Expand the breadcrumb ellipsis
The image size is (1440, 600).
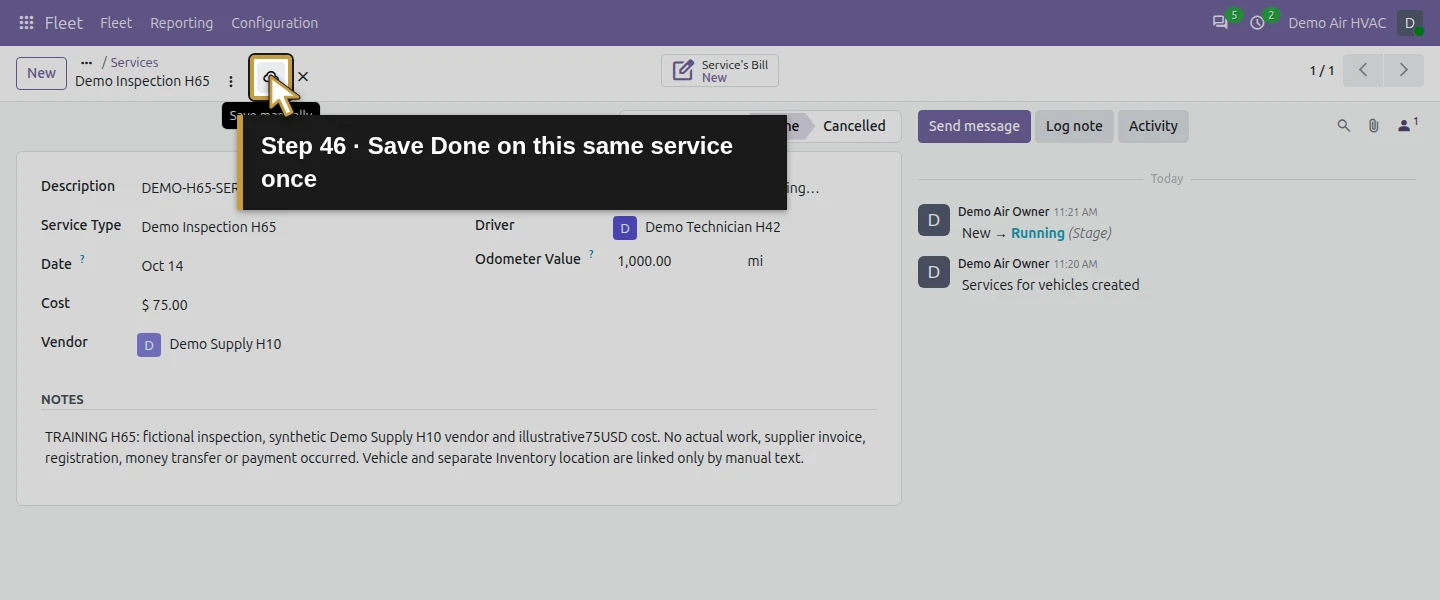tap(87, 62)
